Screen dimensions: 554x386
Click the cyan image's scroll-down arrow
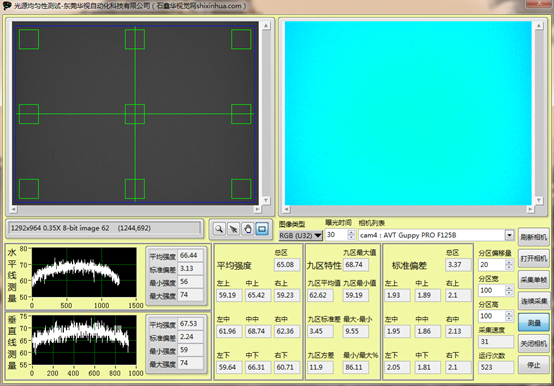(539, 201)
